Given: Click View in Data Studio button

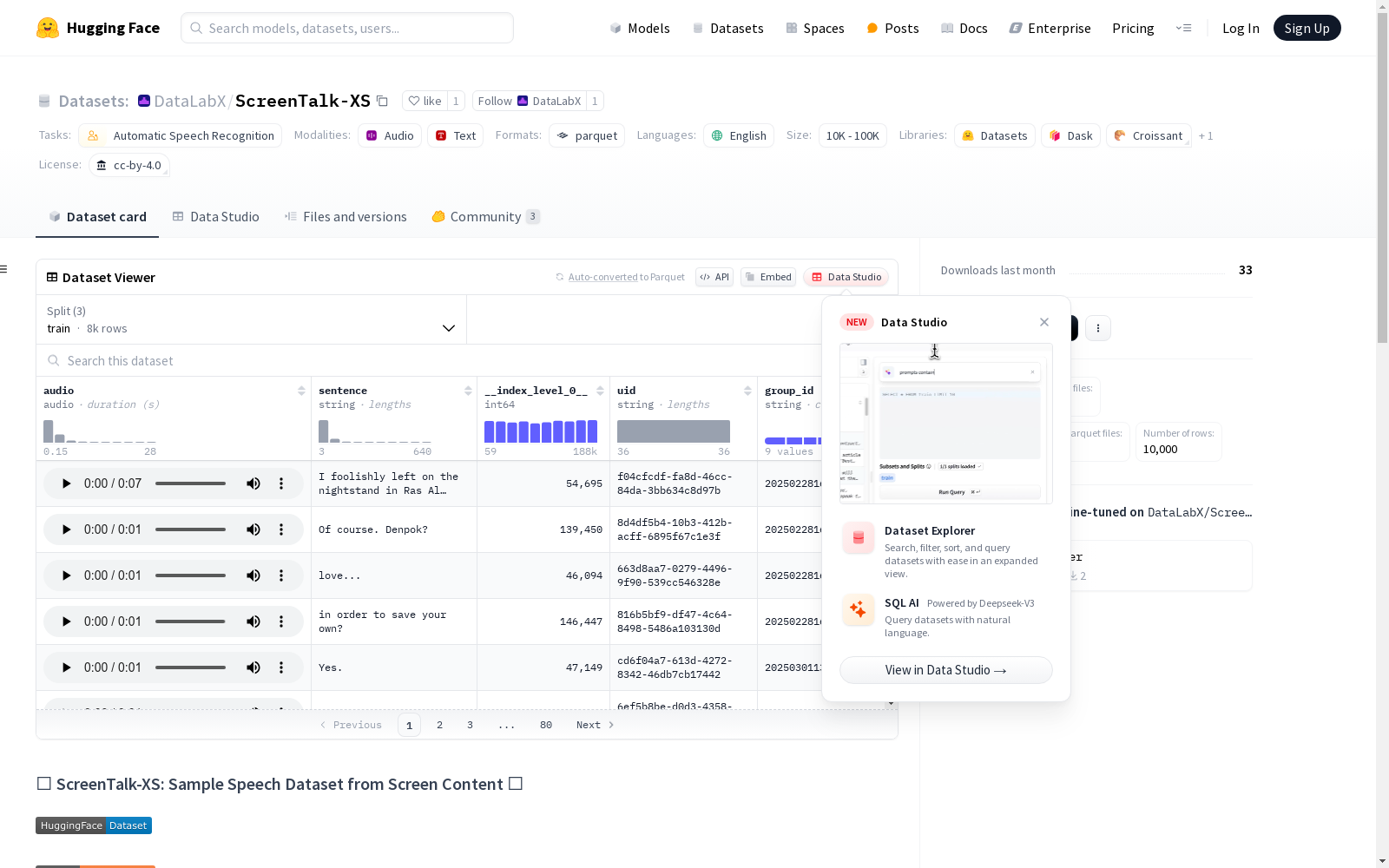Looking at the screenshot, I should click(946, 670).
